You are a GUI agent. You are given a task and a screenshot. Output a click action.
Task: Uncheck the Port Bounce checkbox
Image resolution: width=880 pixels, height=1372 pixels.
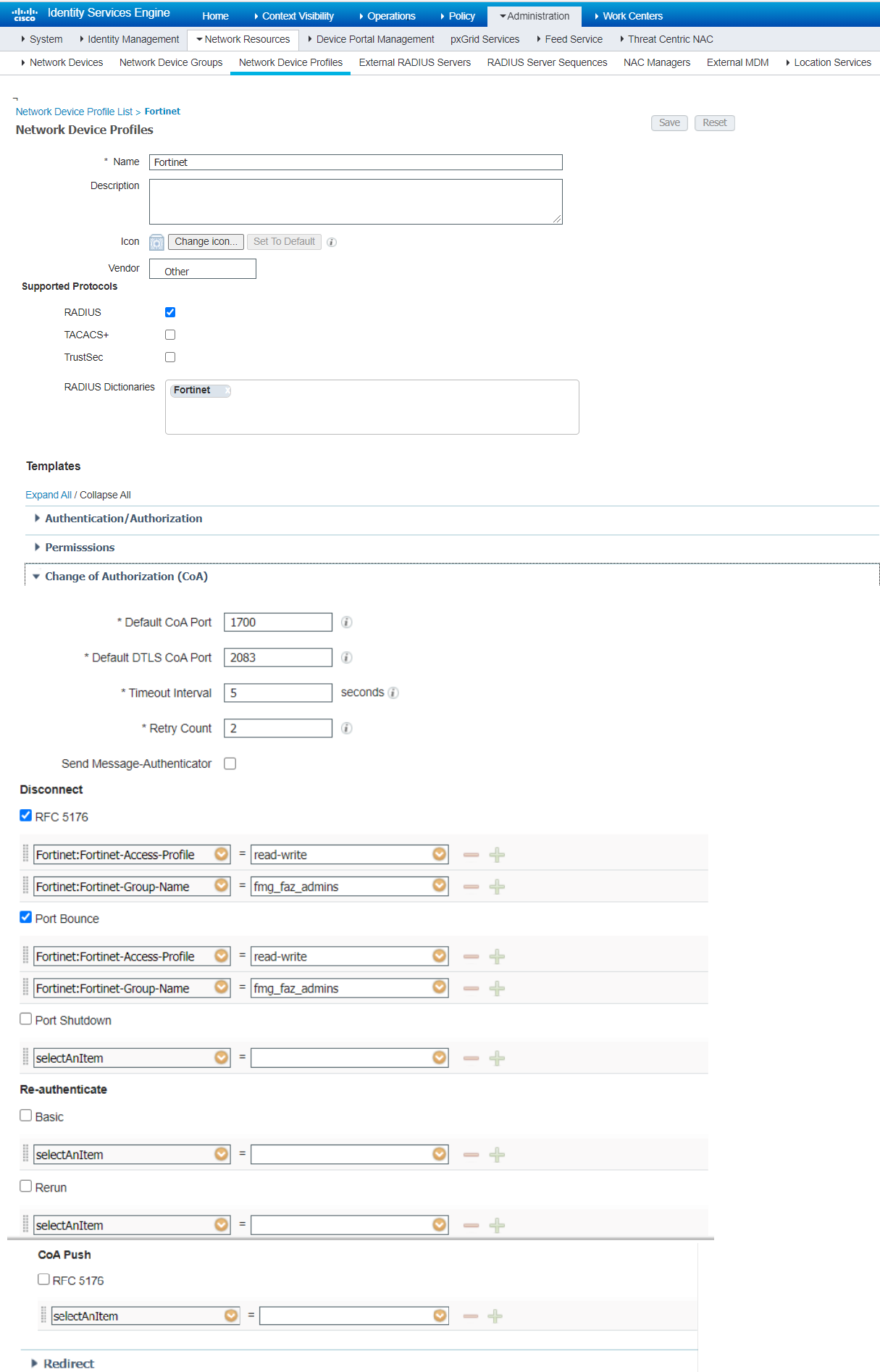pyautogui.click(x=26, y=917)
